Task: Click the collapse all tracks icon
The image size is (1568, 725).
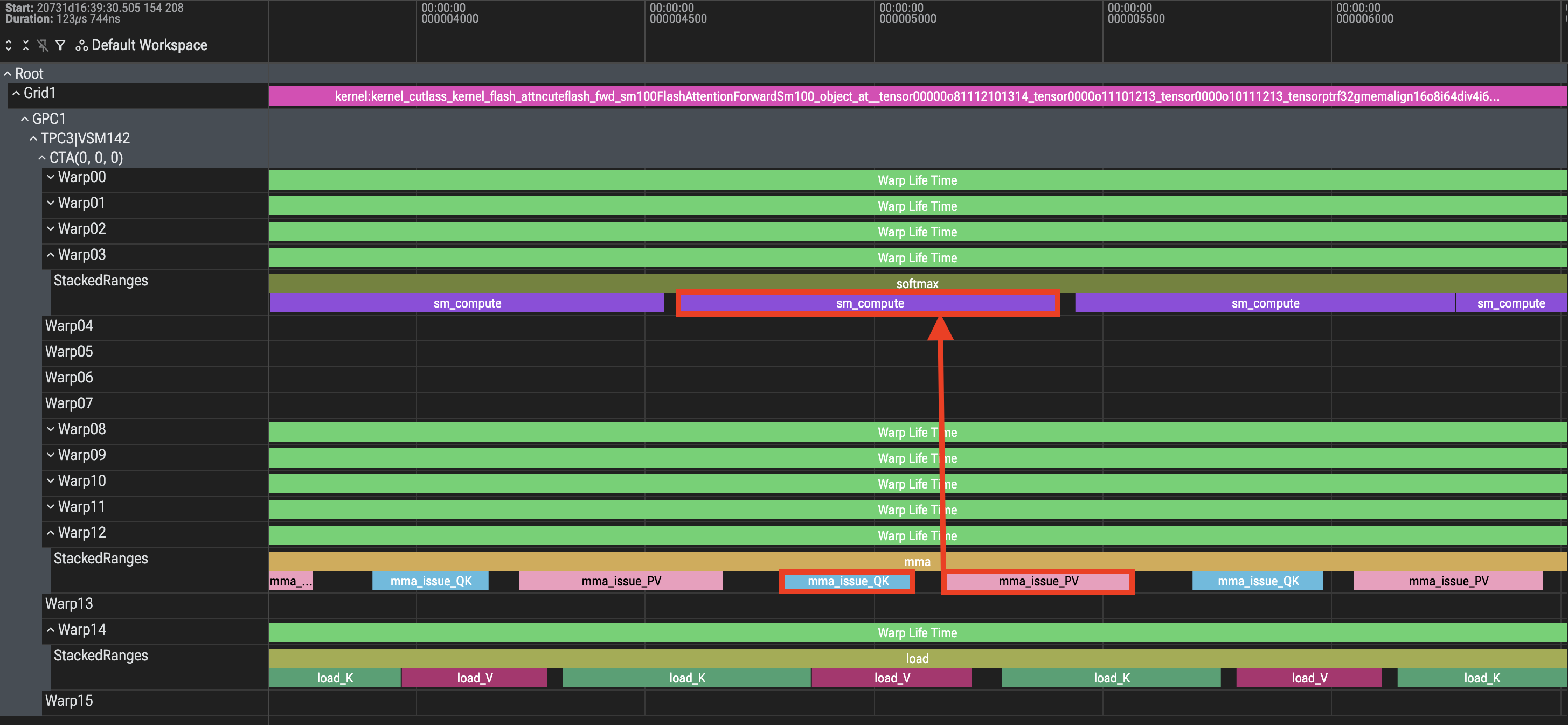Action: tap(25, 45)
